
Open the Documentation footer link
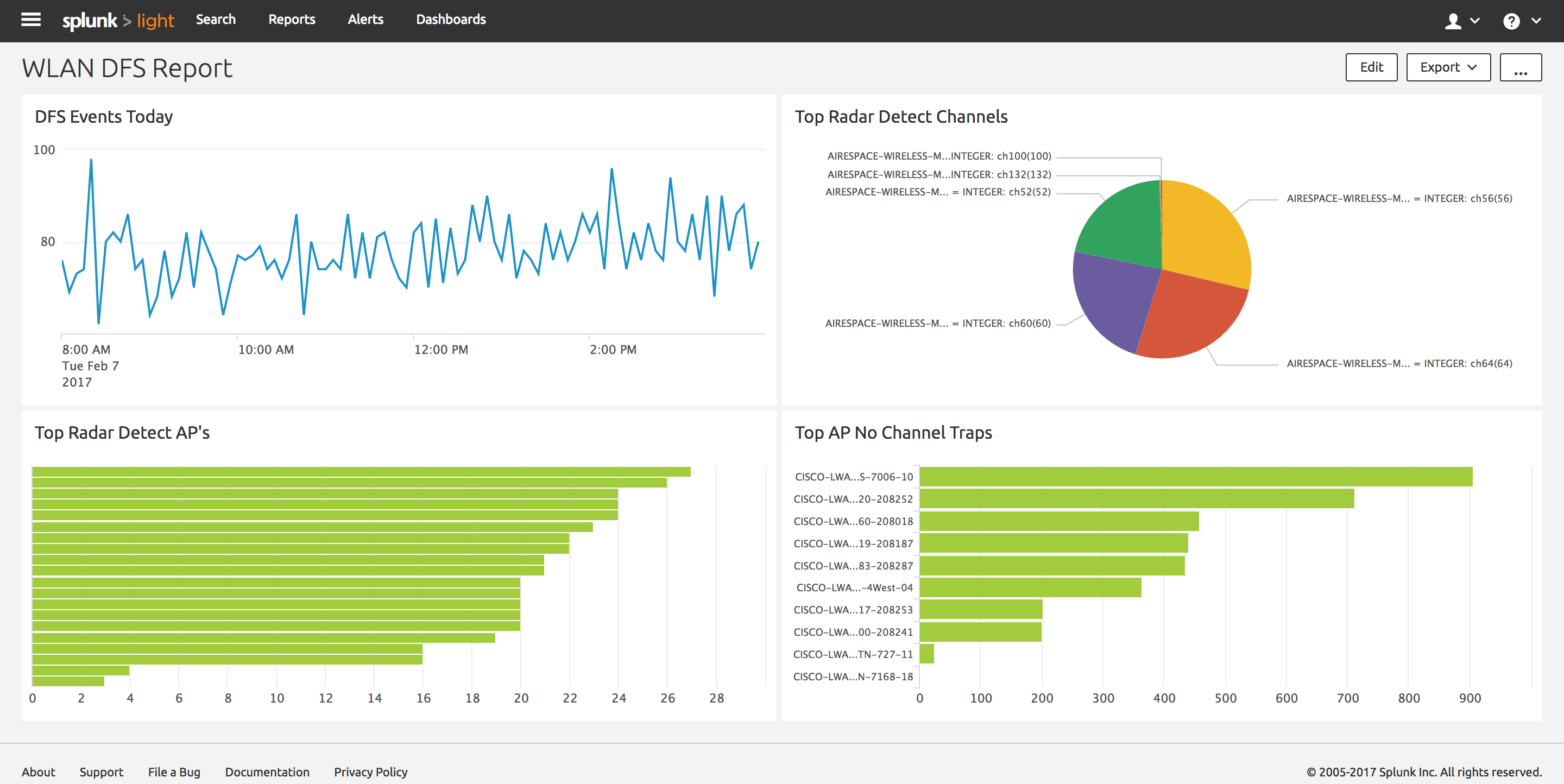(x=267, y=772)
